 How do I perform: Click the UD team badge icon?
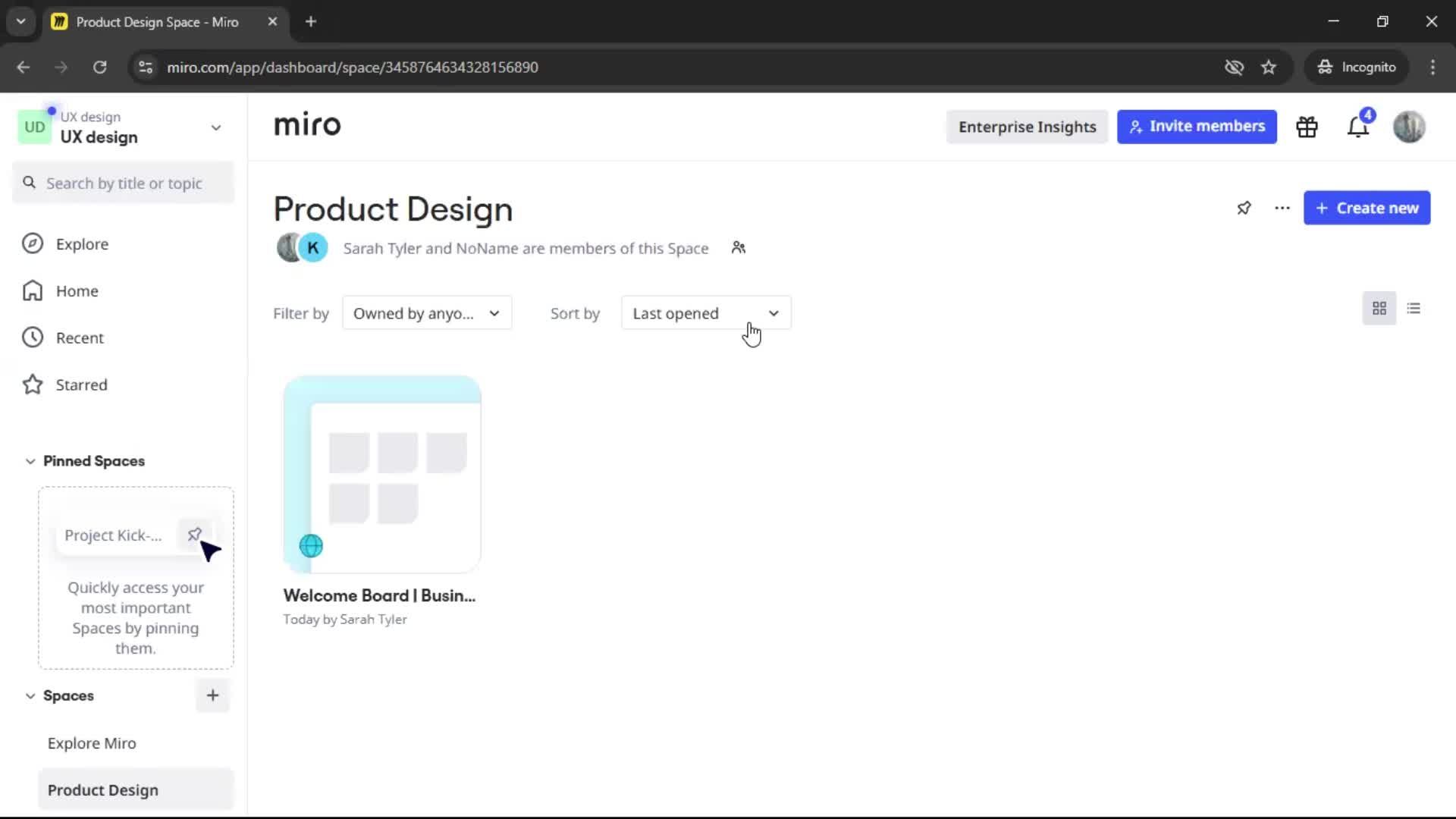(x=35, y=127)
